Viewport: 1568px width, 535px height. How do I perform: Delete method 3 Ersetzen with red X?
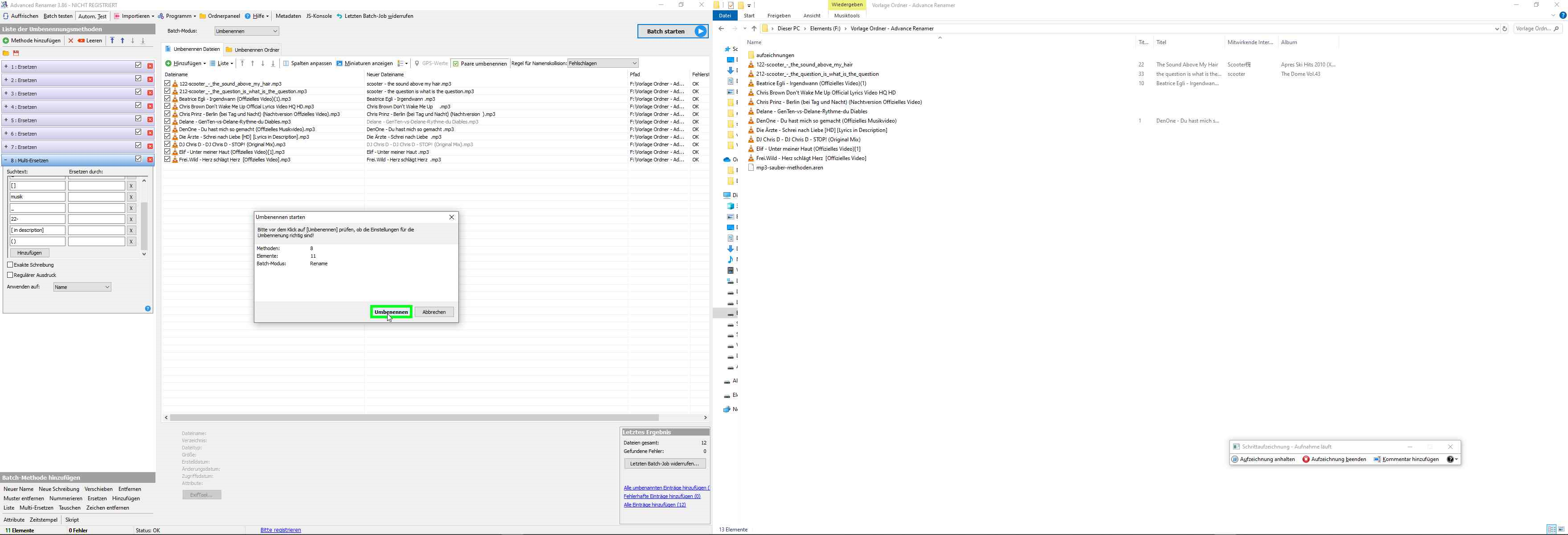150,93
